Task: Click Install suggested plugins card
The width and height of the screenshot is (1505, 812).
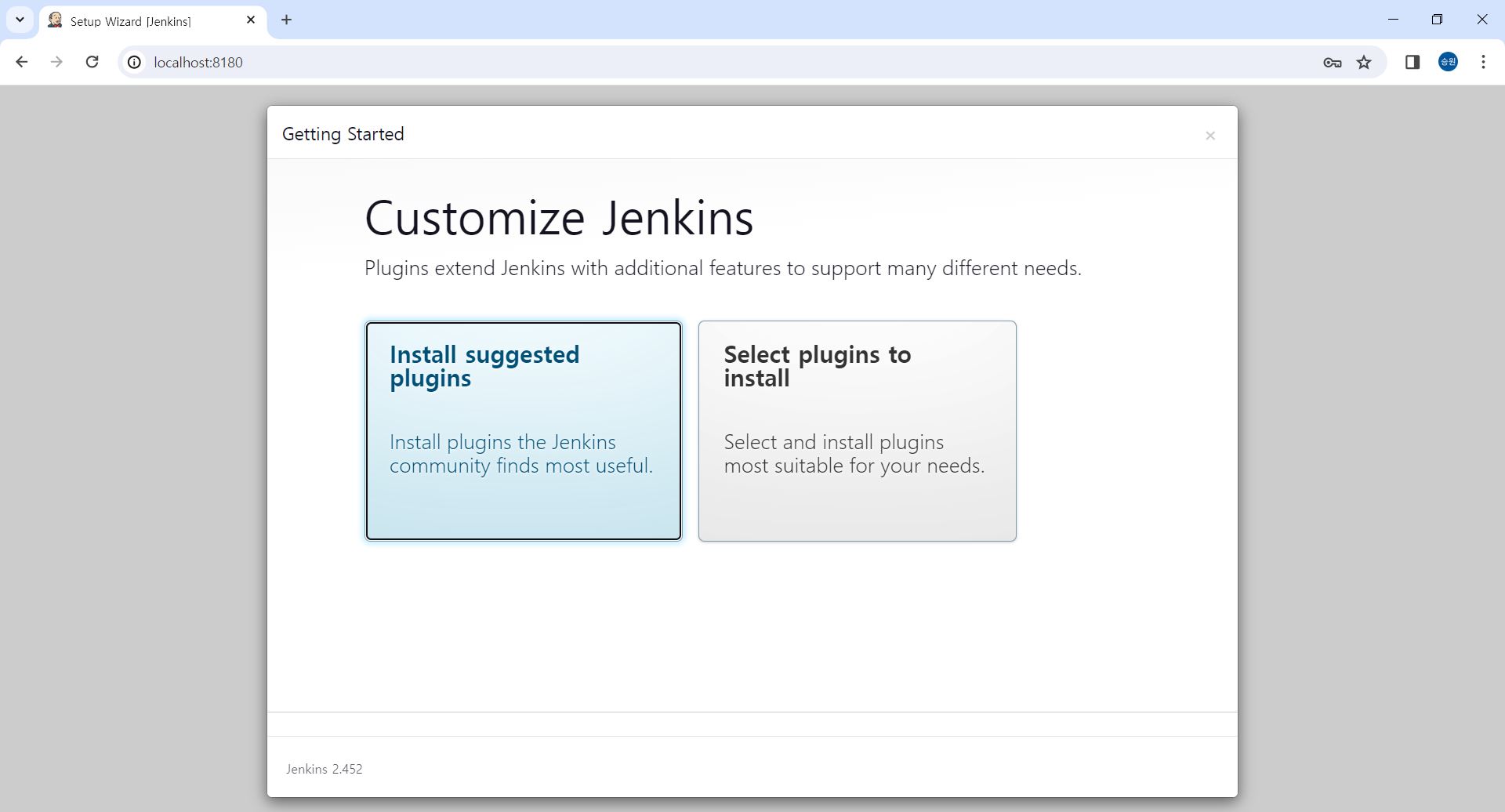Action: click(x=523, y=430)
